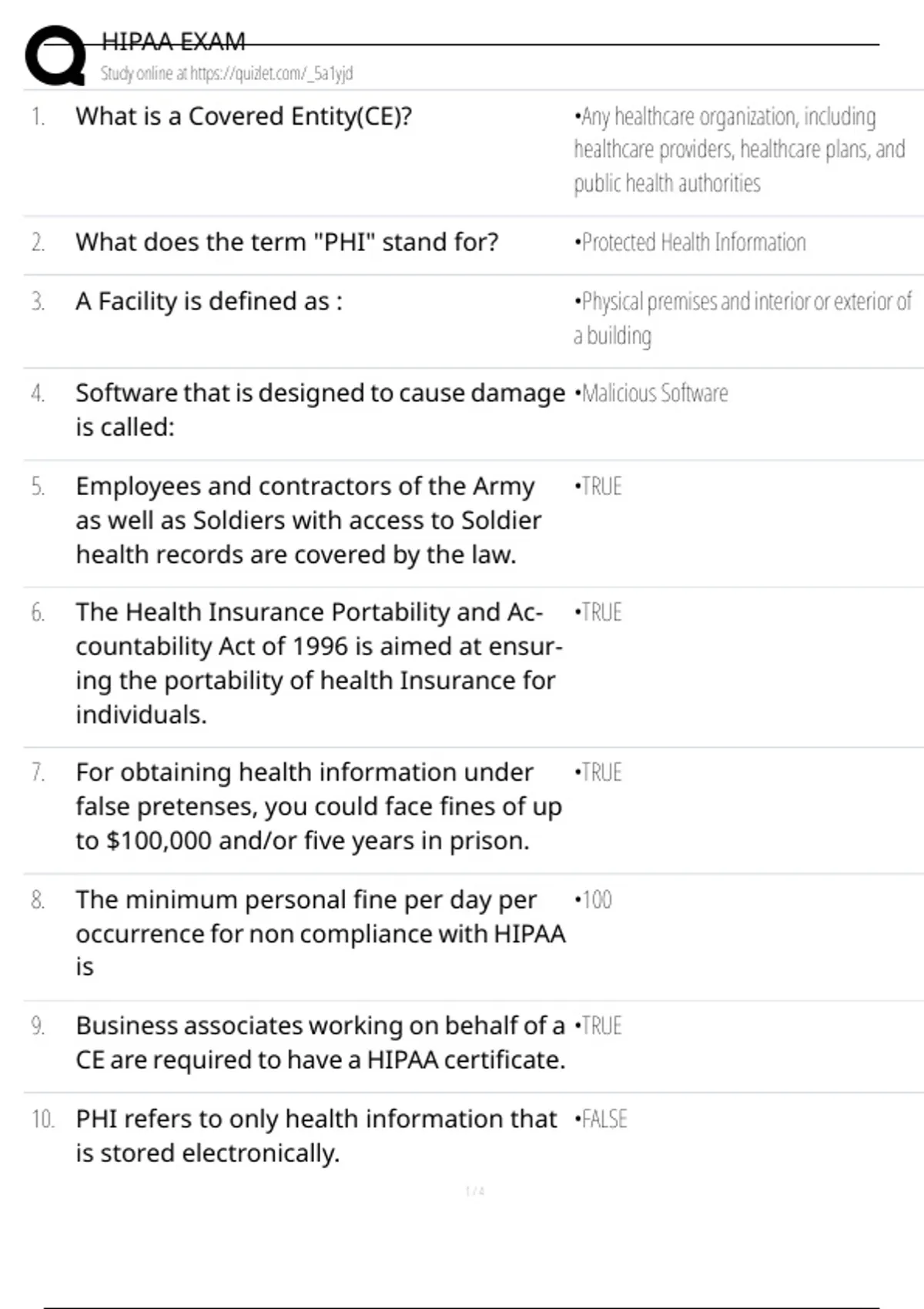Open the quizlet.com study link
This screenshot has width=924, height=1309.
pos(226,73)
